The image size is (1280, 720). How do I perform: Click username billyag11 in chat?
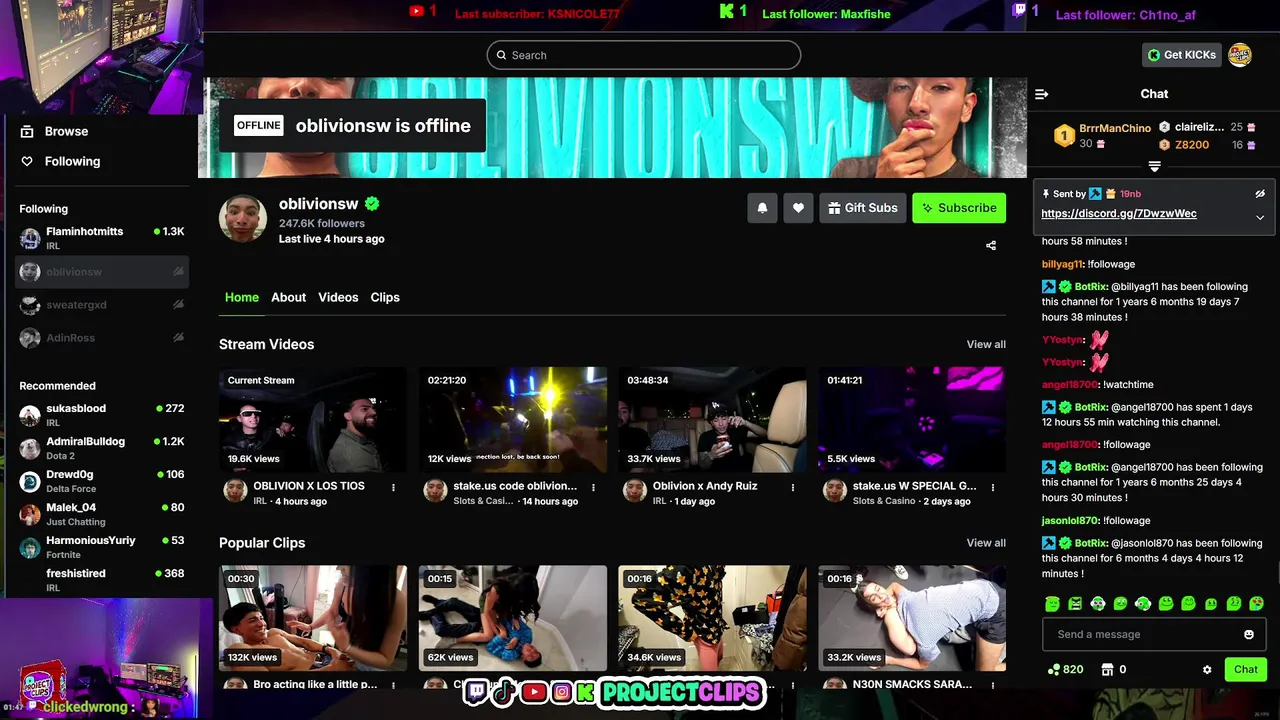1062,264
